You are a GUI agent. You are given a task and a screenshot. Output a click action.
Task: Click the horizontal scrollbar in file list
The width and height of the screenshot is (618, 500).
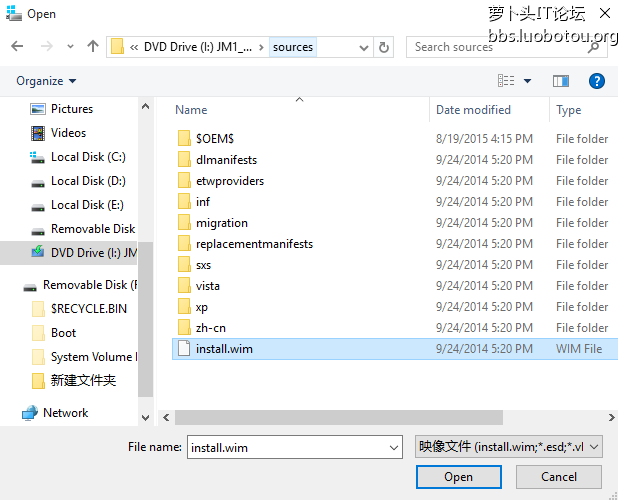coord(380,417)
